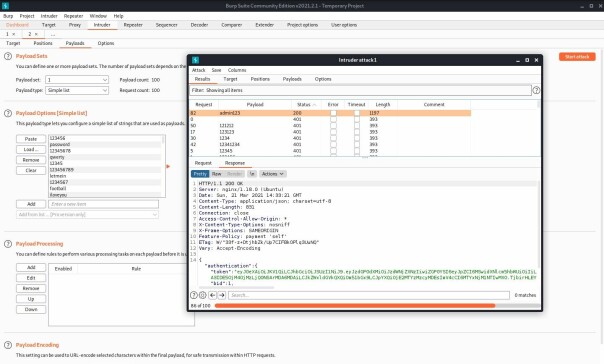Open the Payload set dropdown
604x364 pixels.
click(77, 80)
